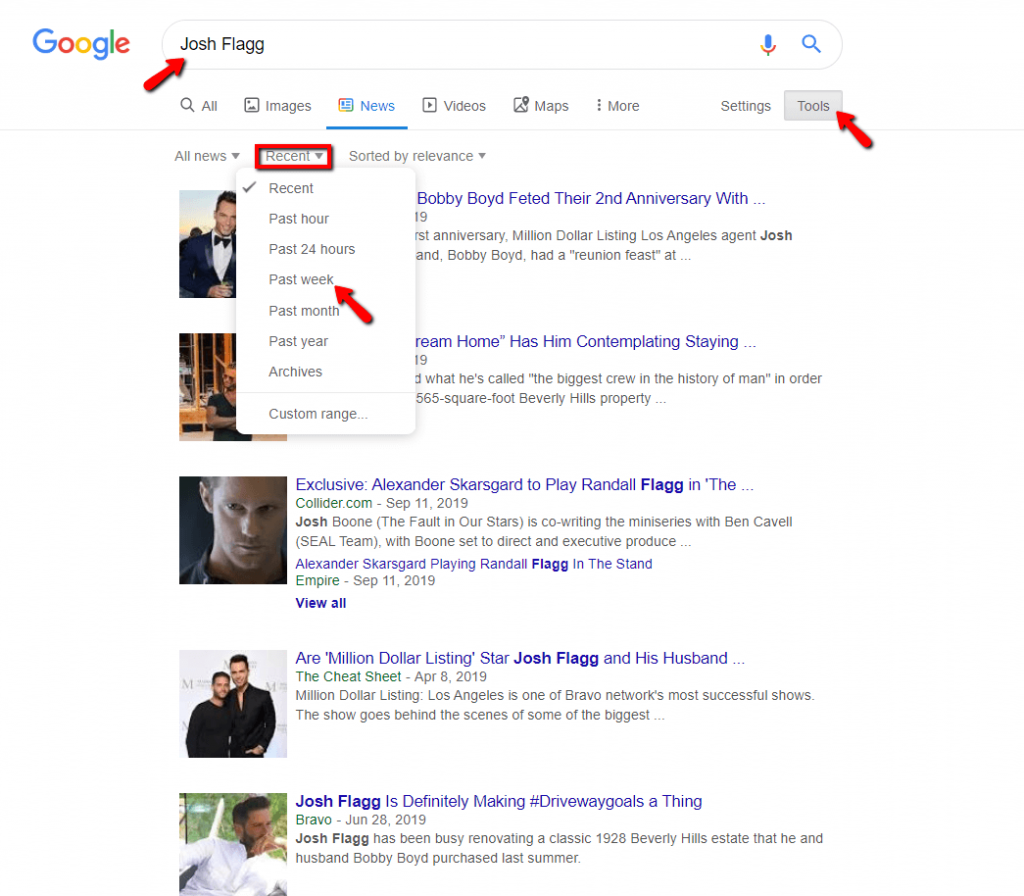1024x896 pixels.
Task: Click the View all link
Action: click(321, 603)
